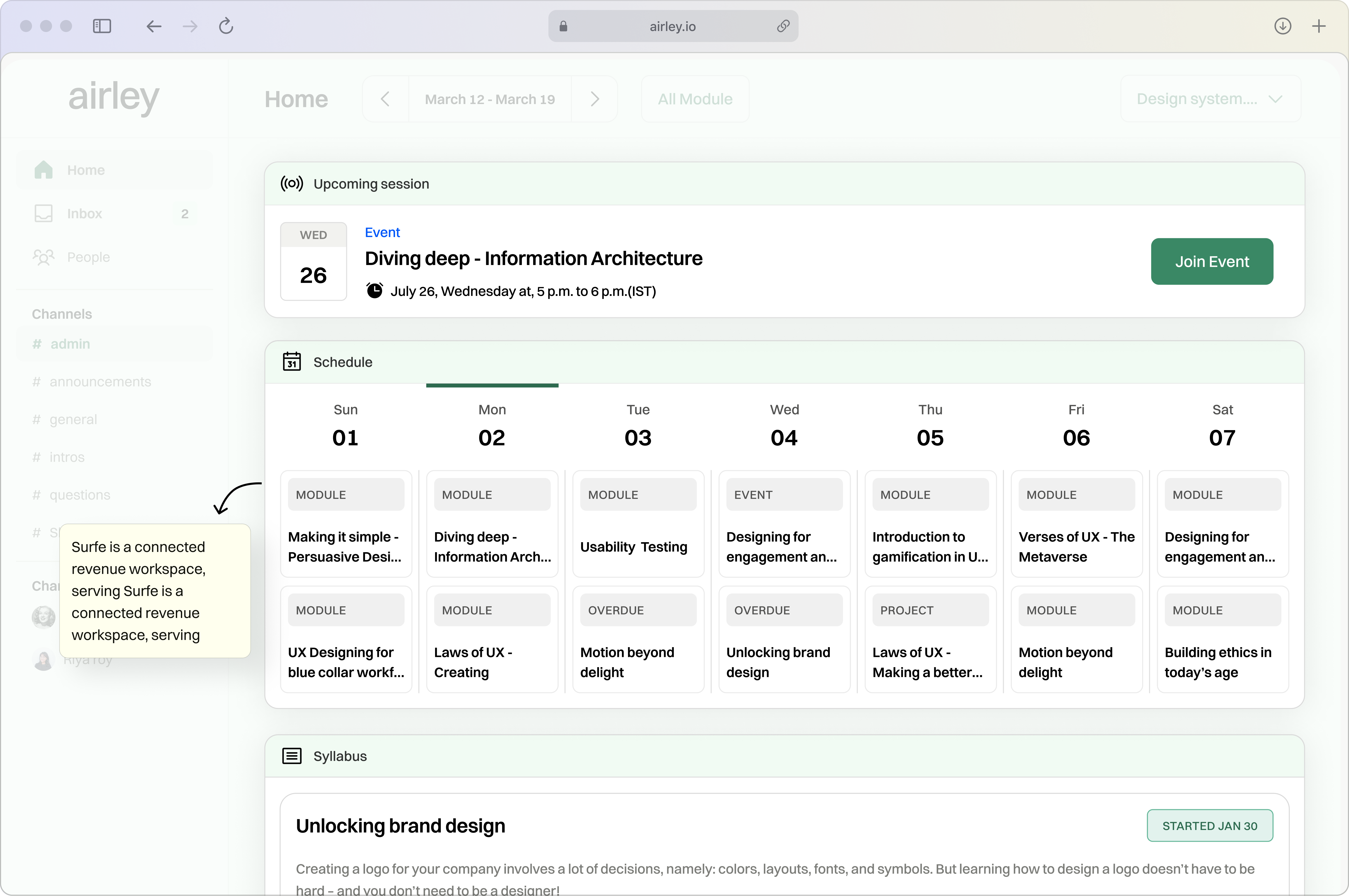Open a new tab with plus icon
Image resolution: width=1349 pixels, height=896 pixels.
[1319, 26]
